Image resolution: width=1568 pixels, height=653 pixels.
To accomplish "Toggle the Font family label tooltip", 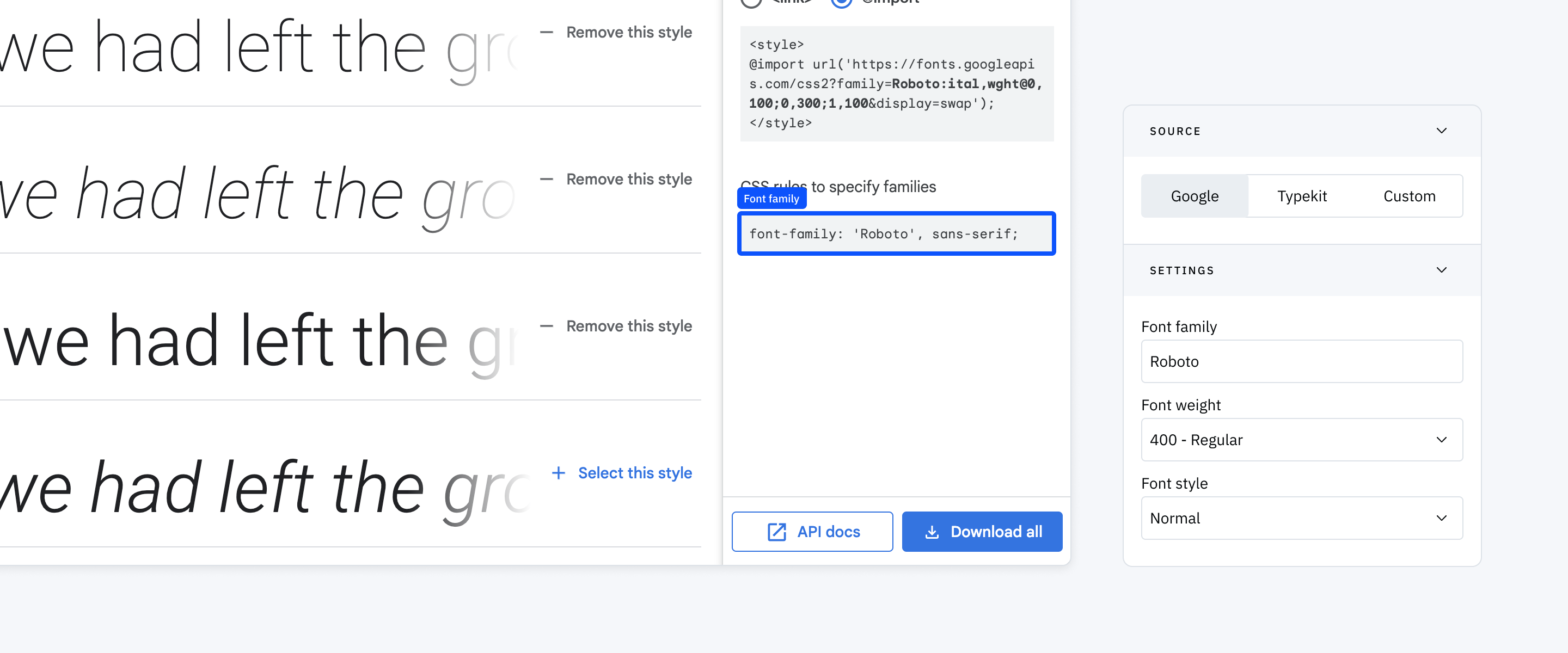I will [770, 198].
